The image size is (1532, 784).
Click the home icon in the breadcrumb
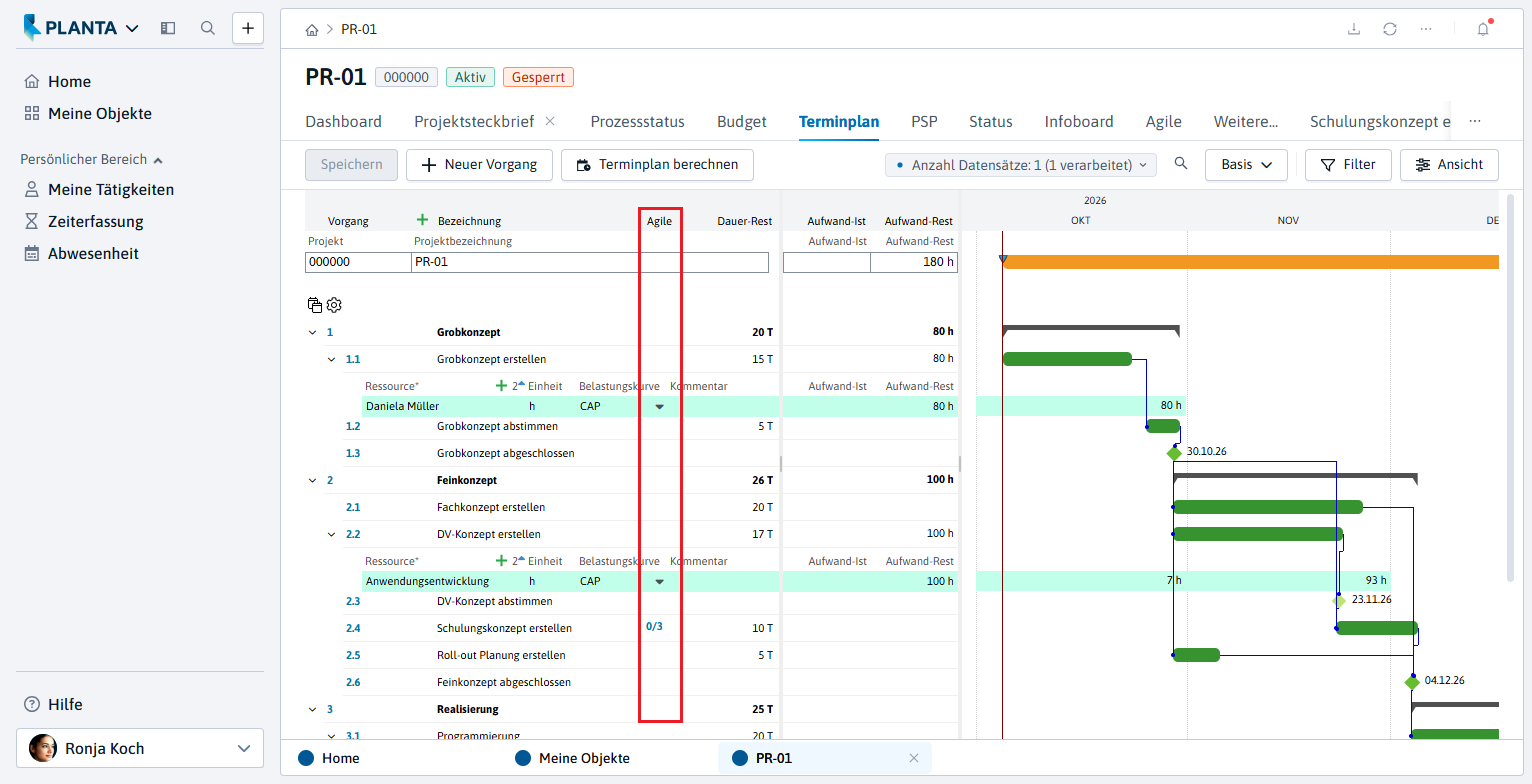(x=312, y=30)
